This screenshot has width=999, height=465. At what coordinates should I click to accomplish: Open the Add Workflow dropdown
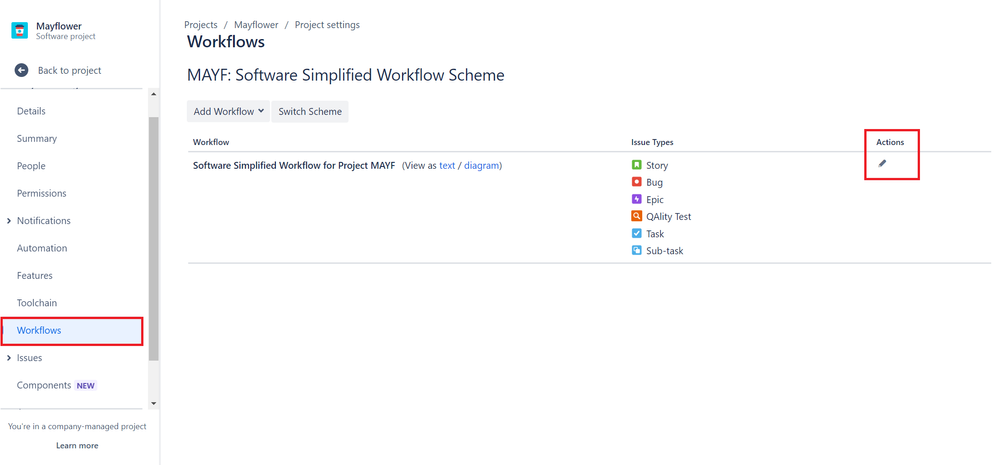(x=228, y=111)
